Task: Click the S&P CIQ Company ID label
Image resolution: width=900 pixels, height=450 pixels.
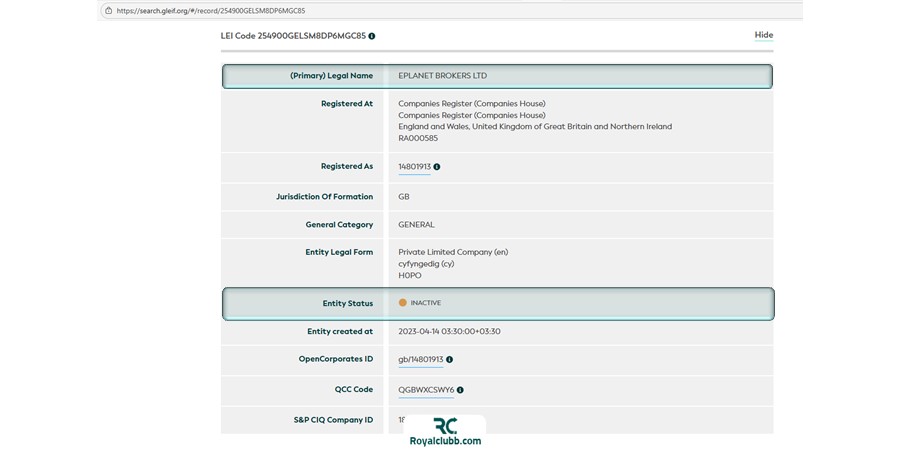Action: pyautogui.click(x=333, y=420)
